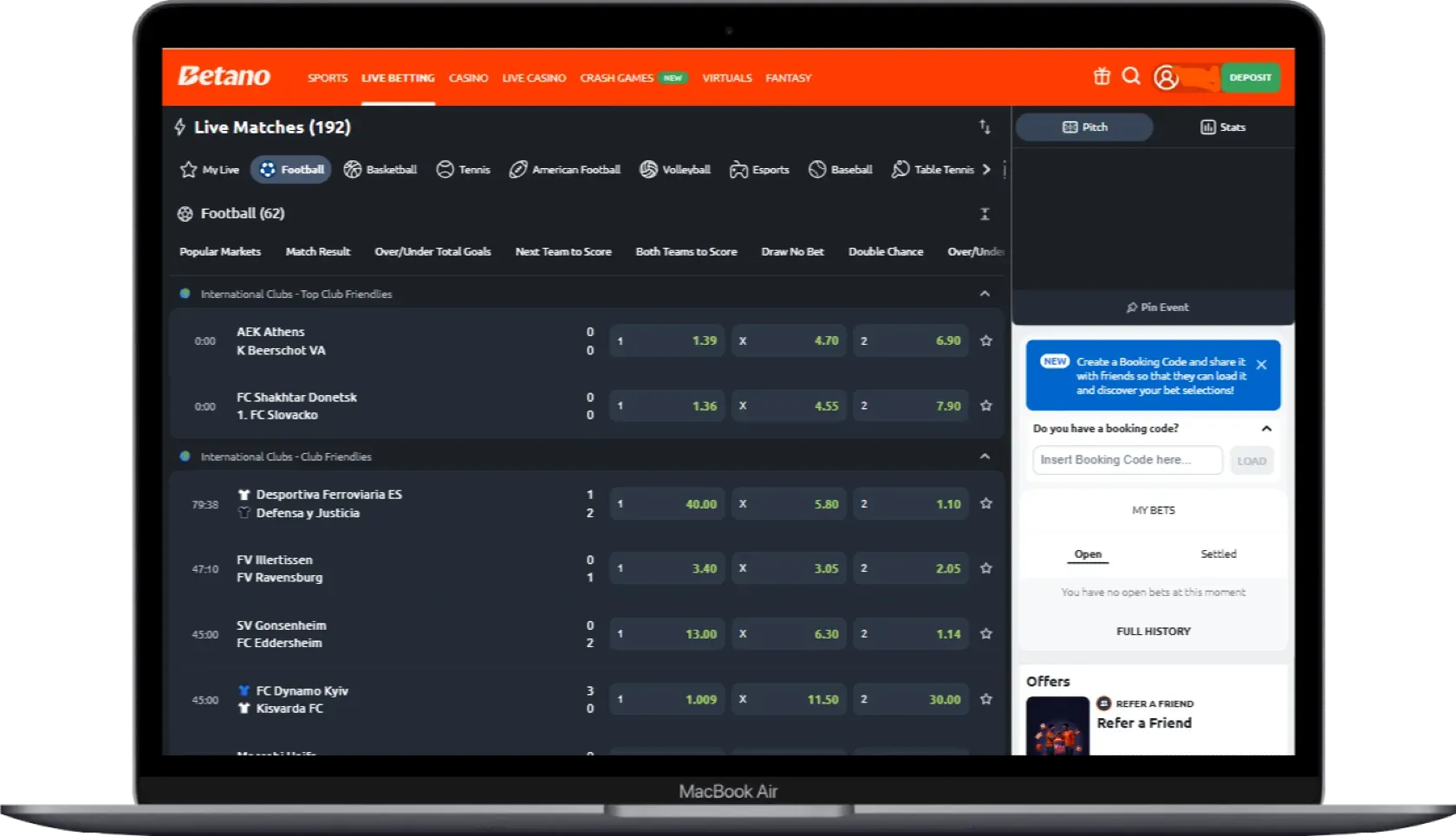Favorite the Desportiva Ferroviaria ES match
This screenshot has width=1456, height=836.
pos(985,504)
